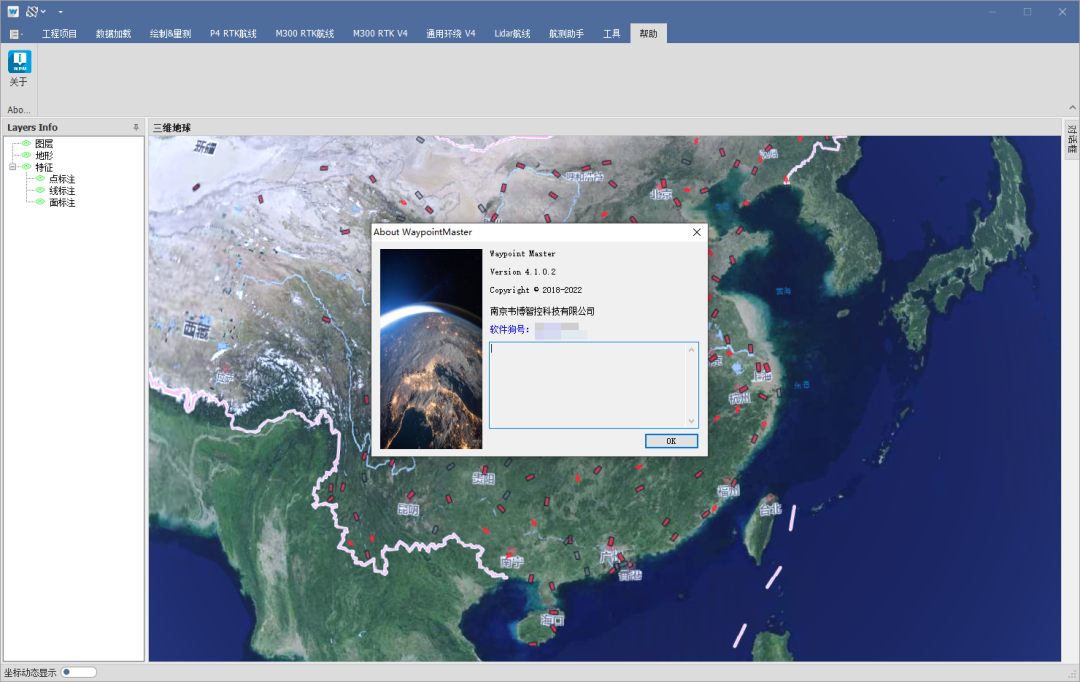
Task: Open the 工具 ribbon tab
Action: pos(612,34)
